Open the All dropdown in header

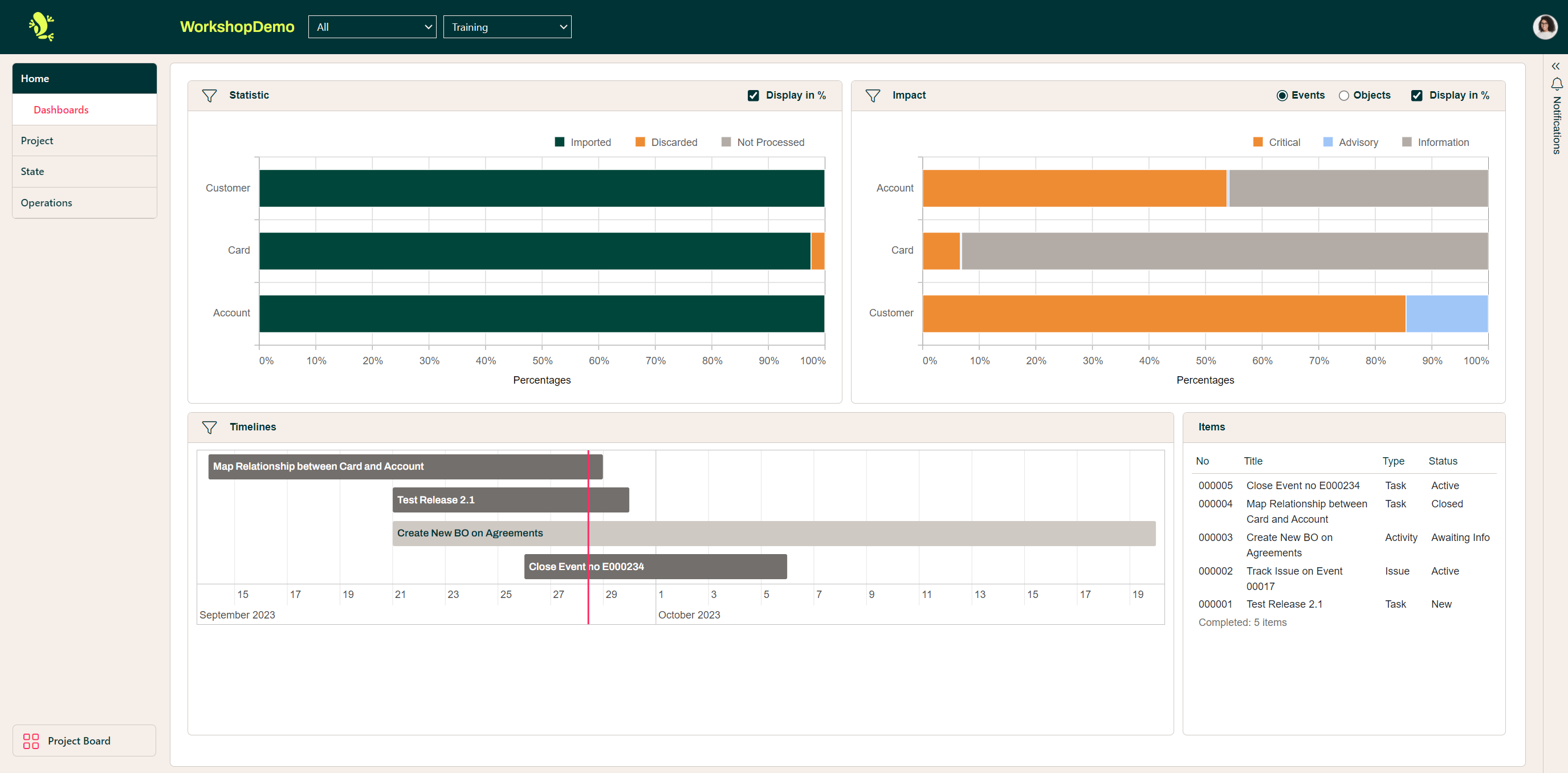372,27
